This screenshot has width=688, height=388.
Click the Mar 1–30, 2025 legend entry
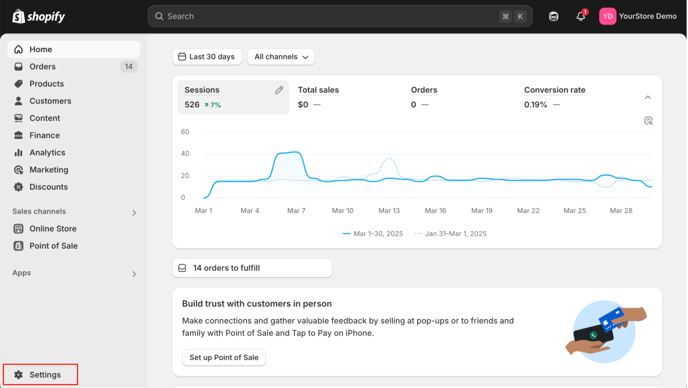point(373,234)
